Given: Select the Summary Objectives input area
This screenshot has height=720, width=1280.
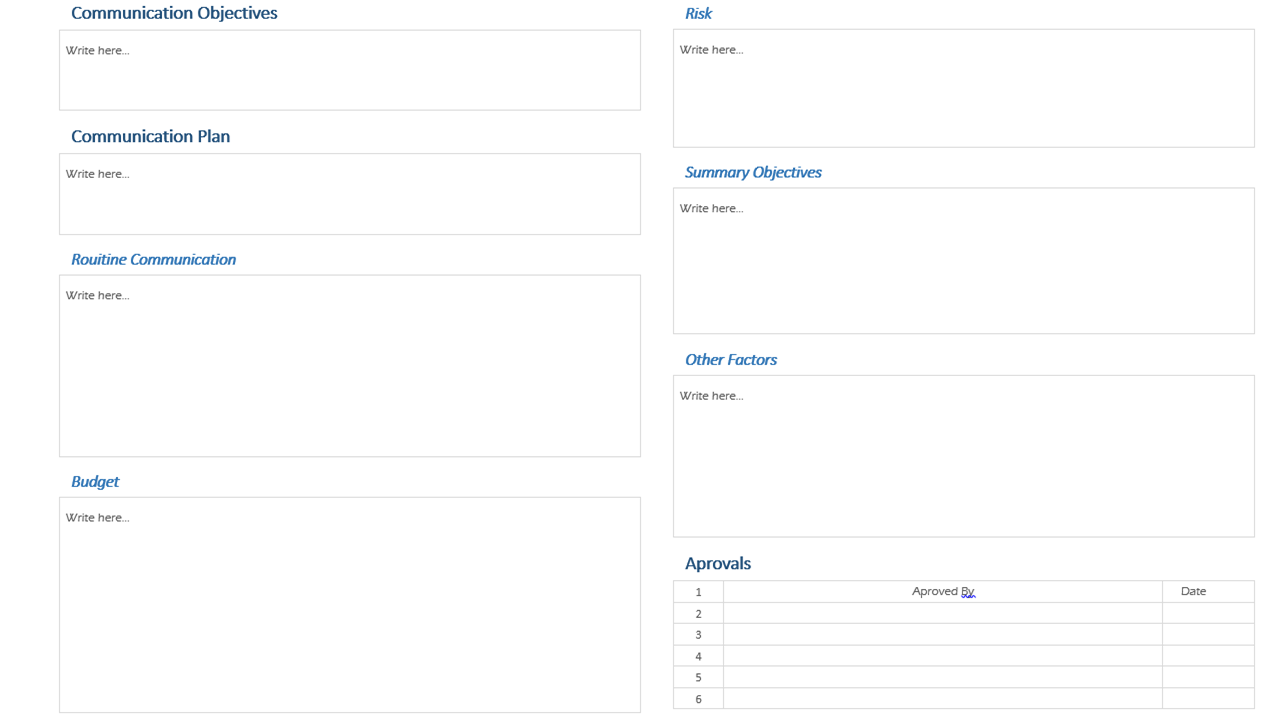Looking at the screenshot, I should coord(963,258).
